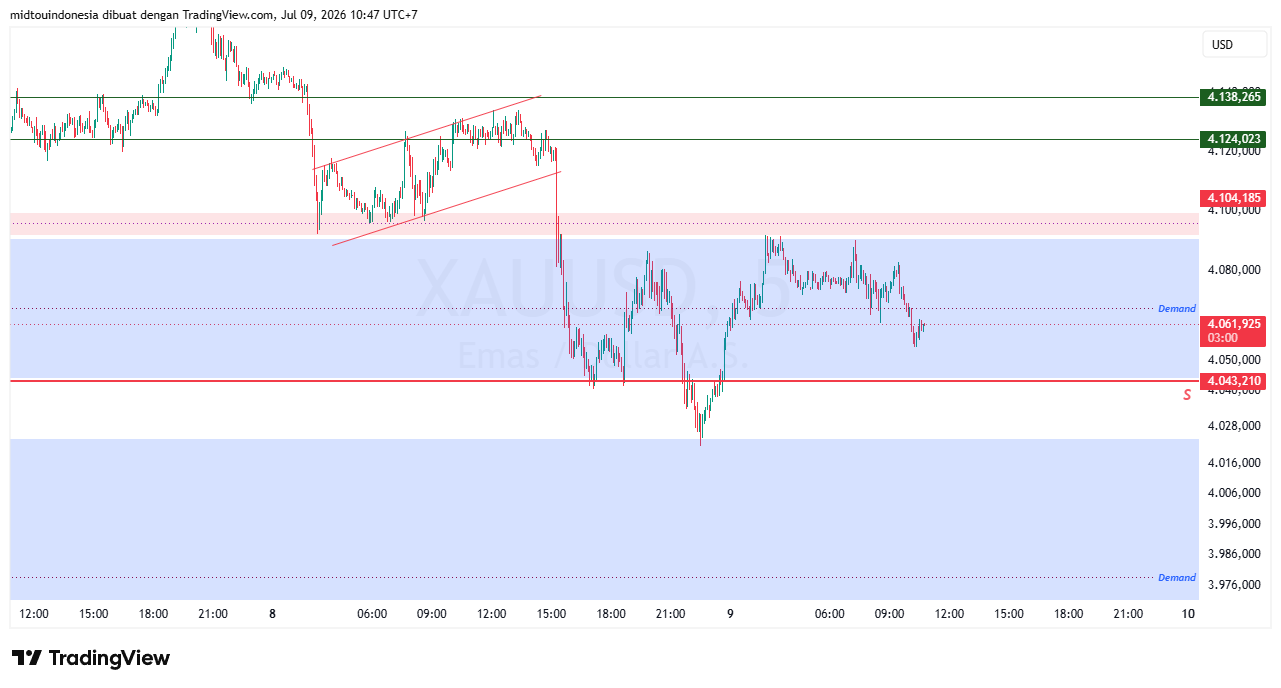Click date label 10 on time axis

point(1187,614)
